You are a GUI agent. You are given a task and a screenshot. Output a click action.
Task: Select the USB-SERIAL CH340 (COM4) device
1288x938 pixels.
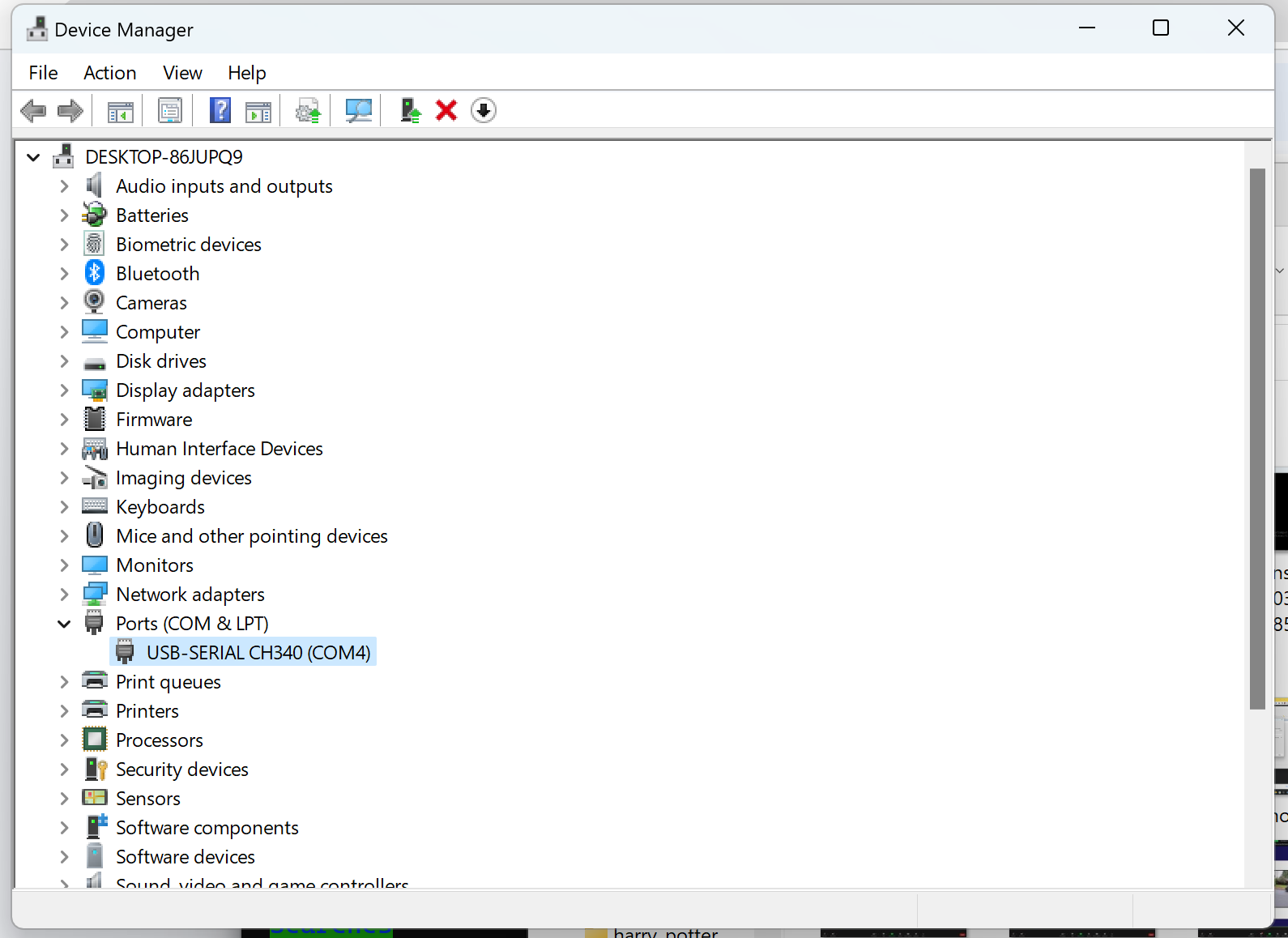pos(258,653)
